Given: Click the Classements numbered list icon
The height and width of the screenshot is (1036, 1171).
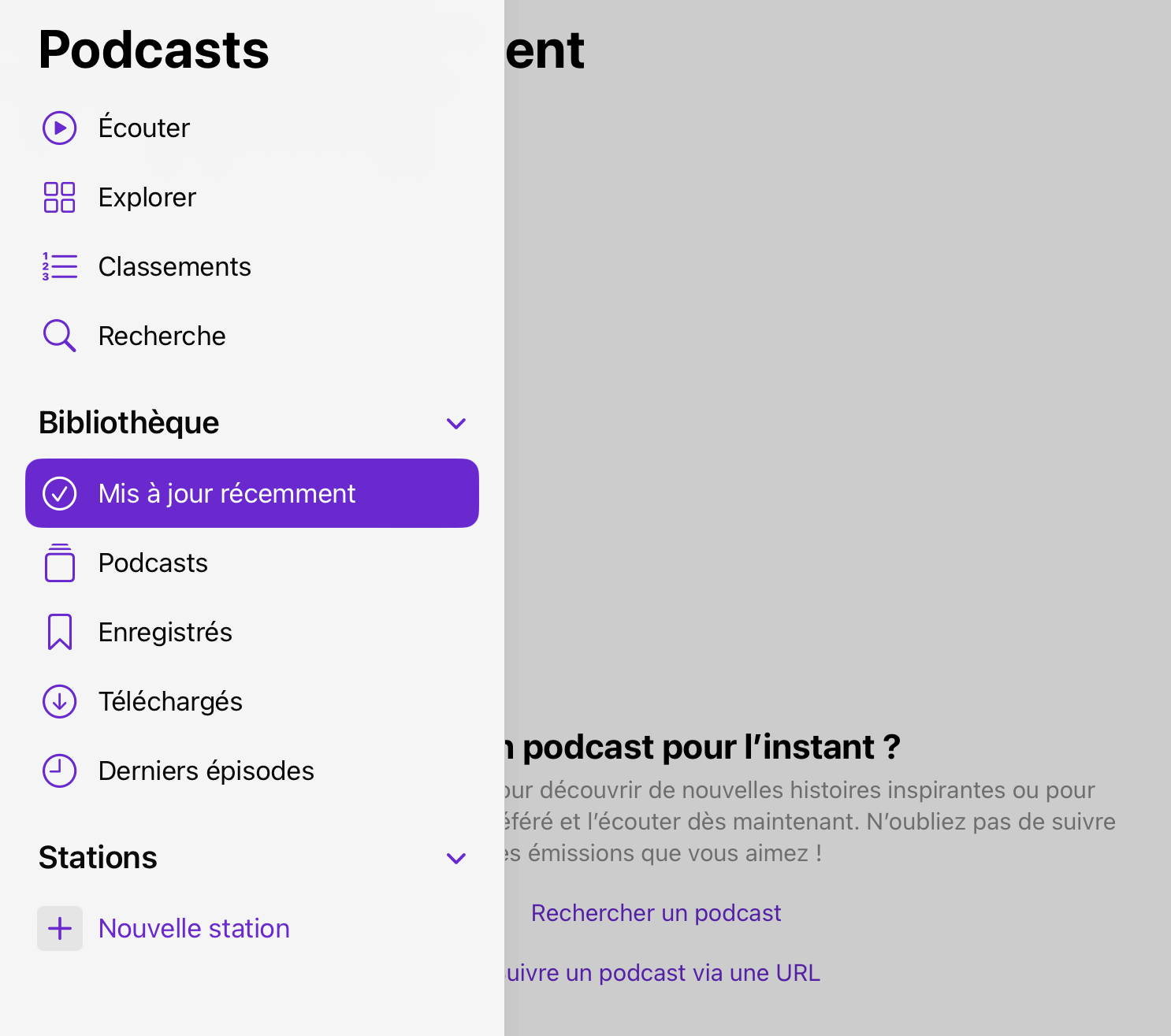Looking at the screenshot, I should [x=60, y=266].
